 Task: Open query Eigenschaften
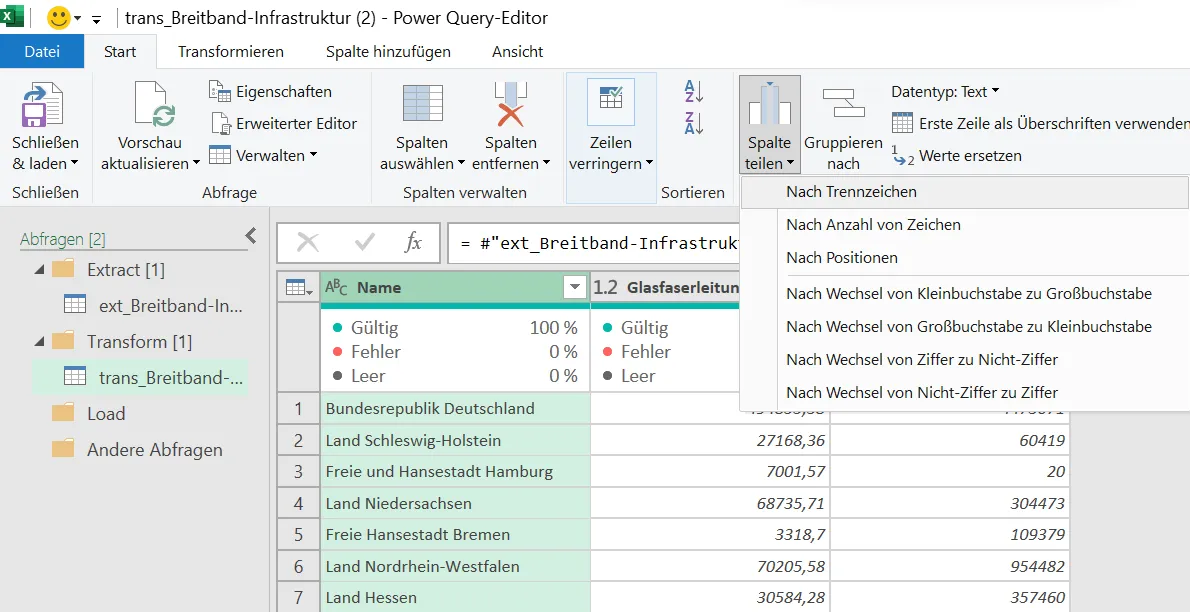[x=270, y=92]
